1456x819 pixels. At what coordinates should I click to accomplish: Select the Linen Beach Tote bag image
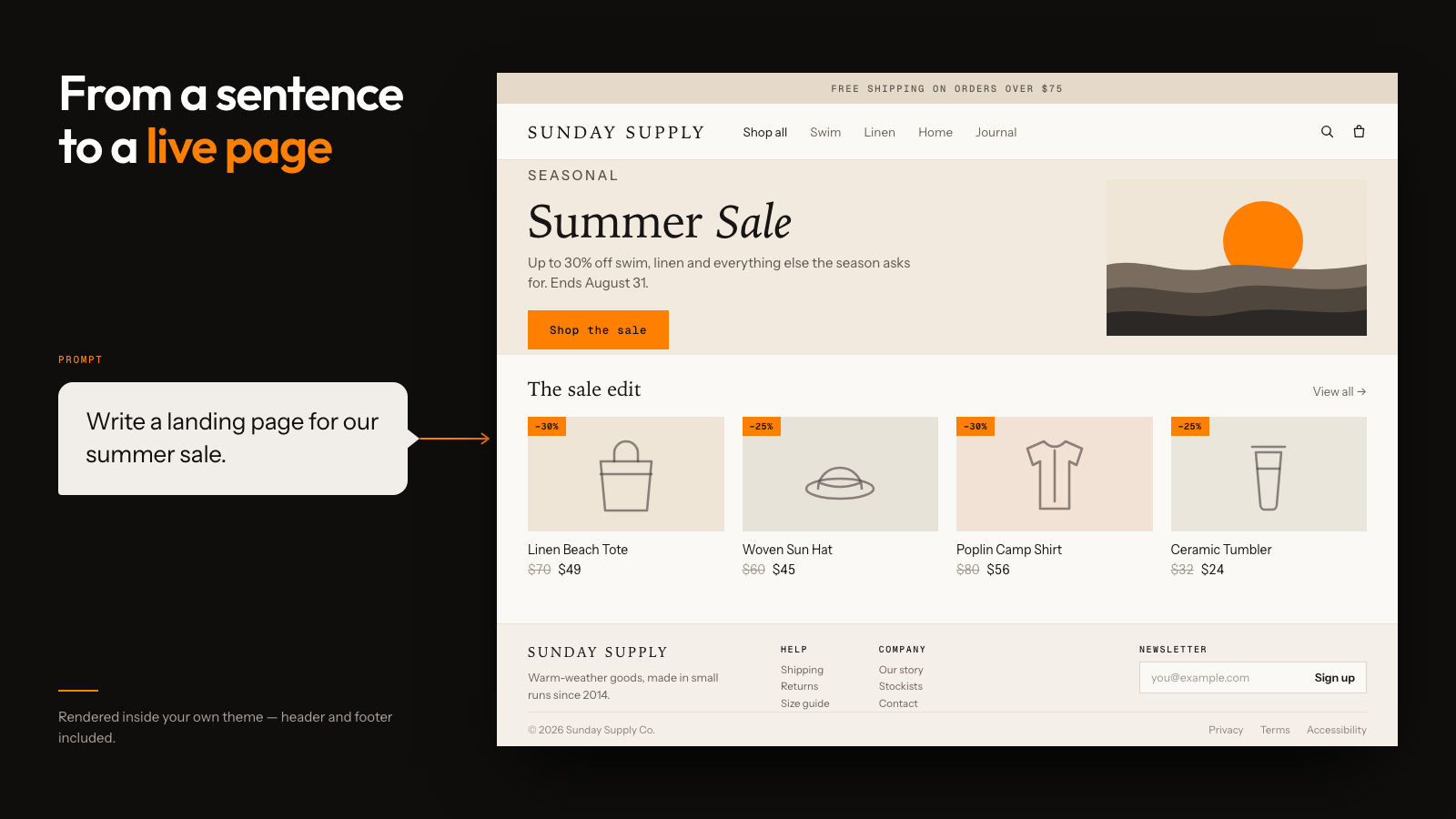tap(626, 474)
